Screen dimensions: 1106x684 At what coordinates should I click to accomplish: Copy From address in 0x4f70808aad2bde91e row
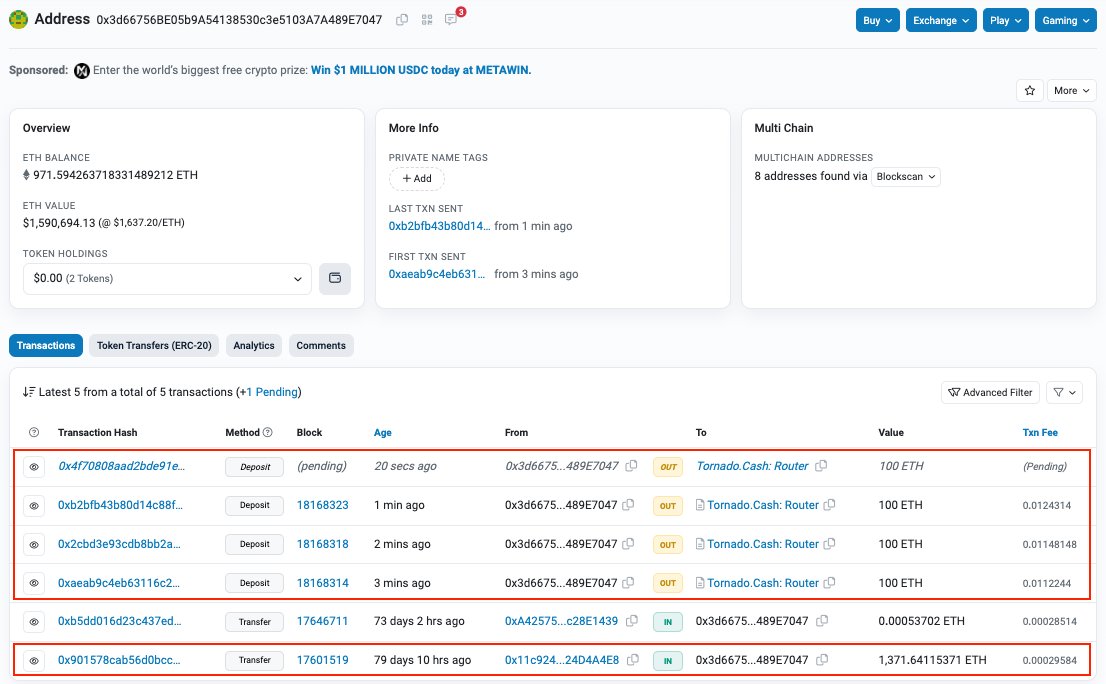tap(631, 466)
